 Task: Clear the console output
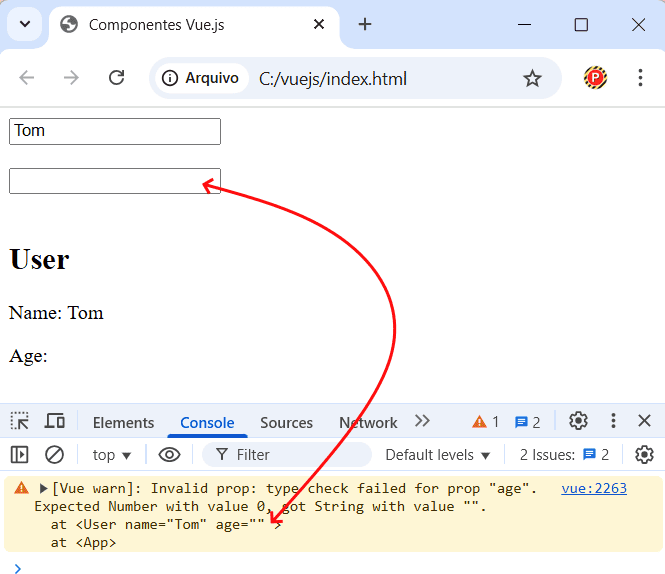[54, 455]
